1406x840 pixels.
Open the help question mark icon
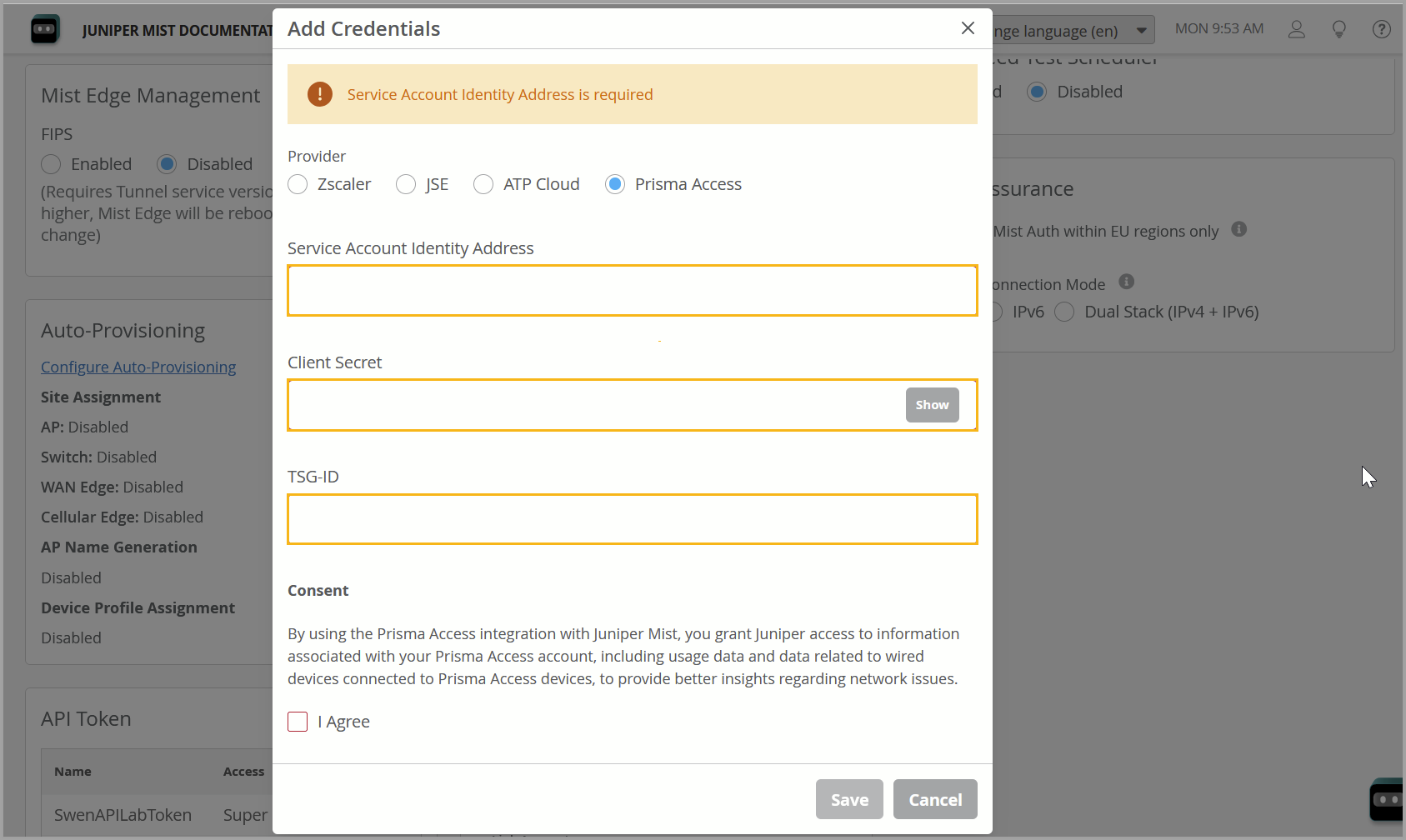point(1381,30)
